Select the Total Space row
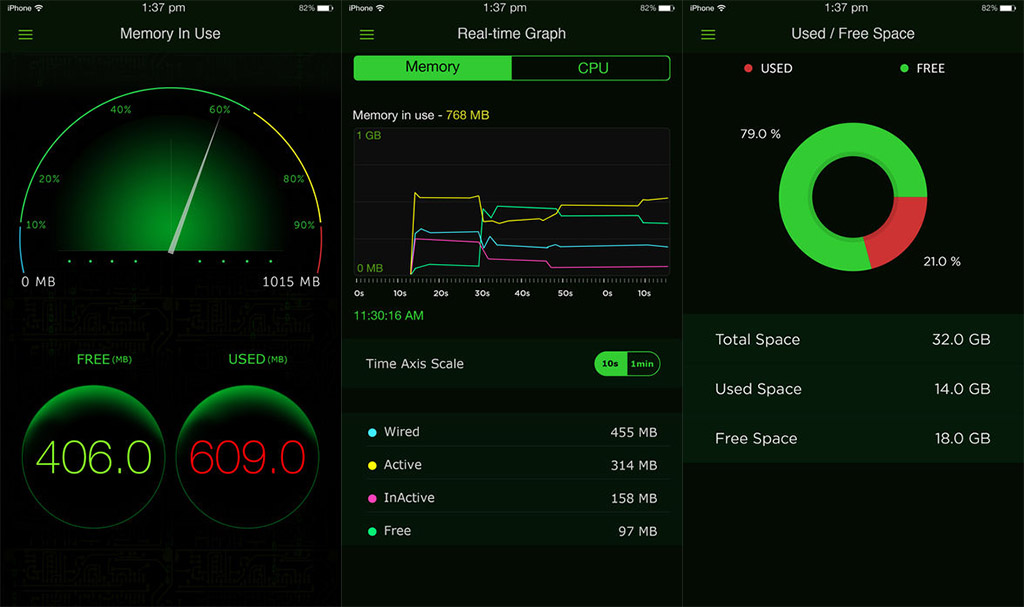Viewport: 1024px width, 607px height. click(x=852, y=340)
